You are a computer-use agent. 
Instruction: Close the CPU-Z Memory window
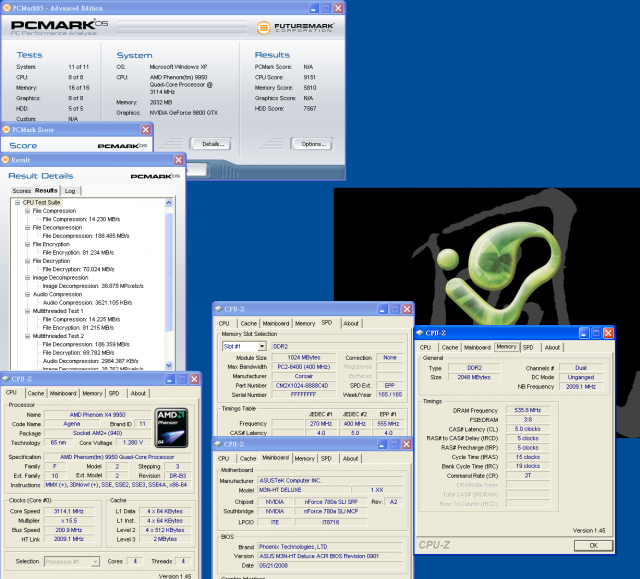pyautogui.click(x=608, y=333)
